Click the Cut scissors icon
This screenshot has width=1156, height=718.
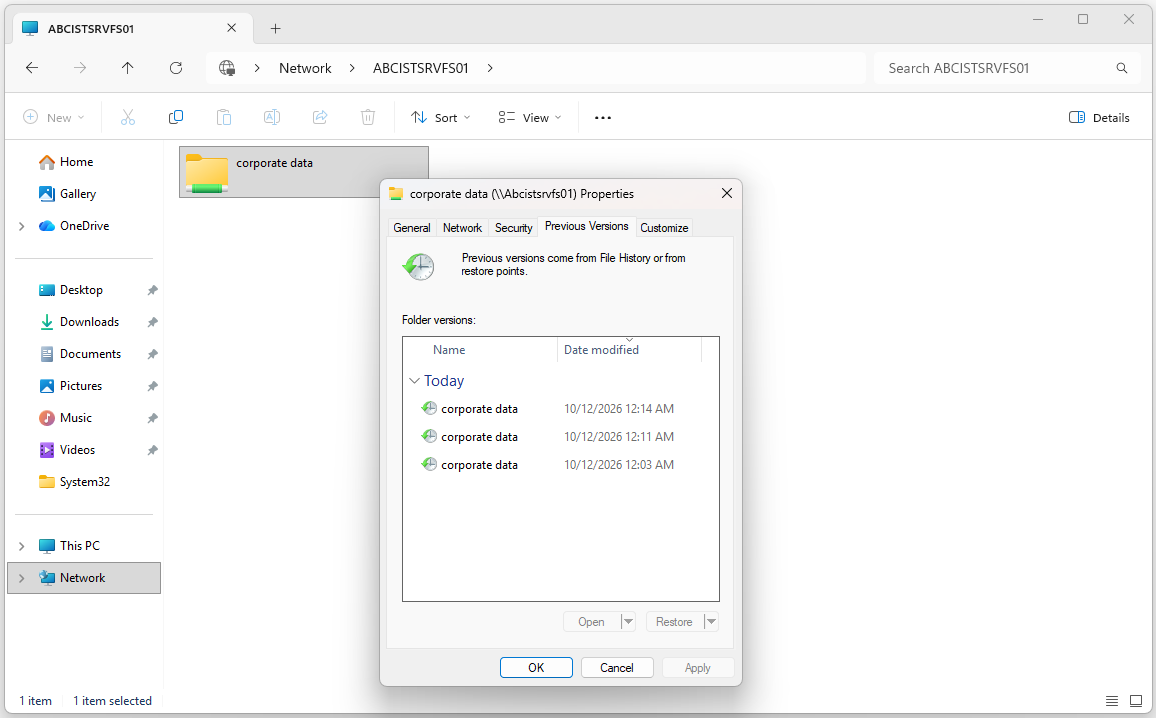(128, 117)
